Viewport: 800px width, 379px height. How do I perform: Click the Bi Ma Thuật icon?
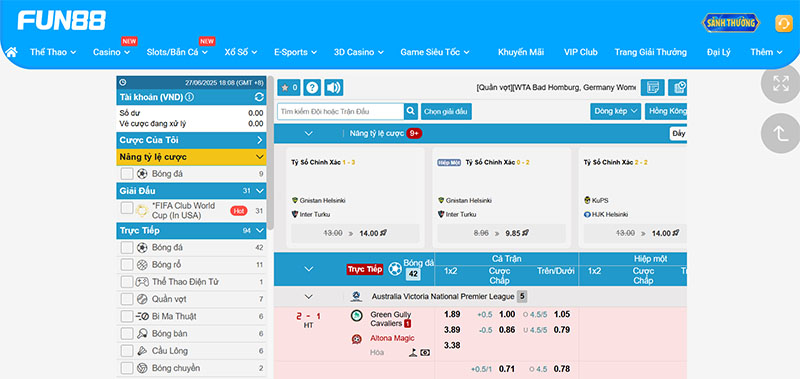click(x=142, y=317)
